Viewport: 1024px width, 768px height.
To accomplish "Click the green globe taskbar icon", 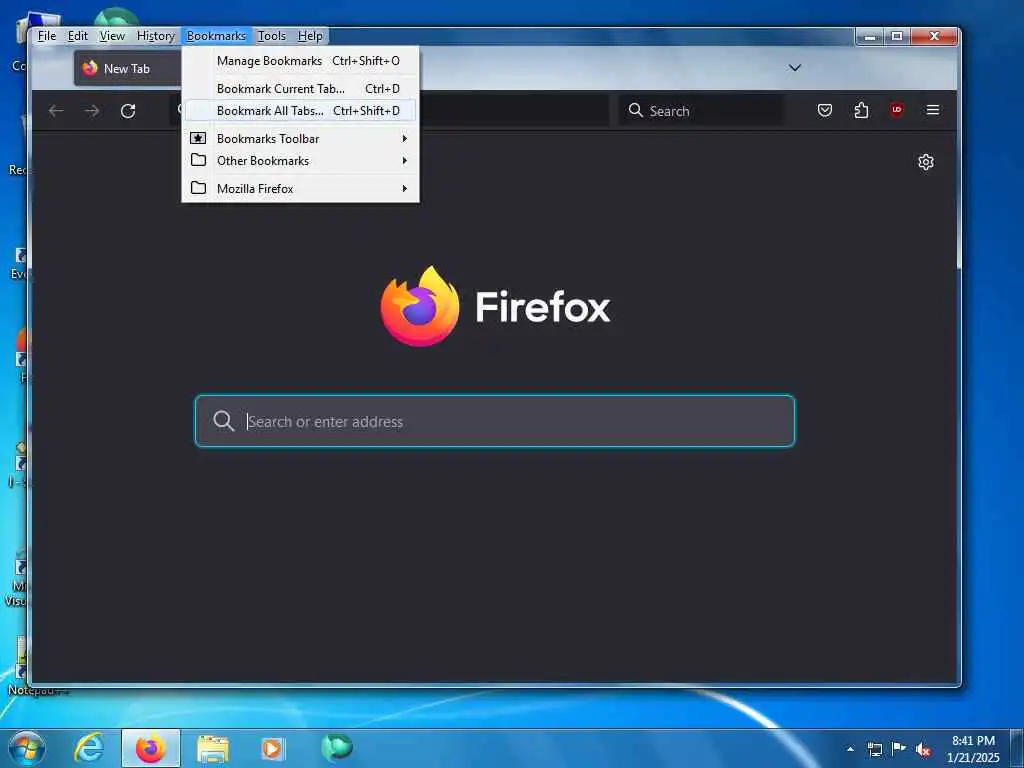I will point(336,746).
